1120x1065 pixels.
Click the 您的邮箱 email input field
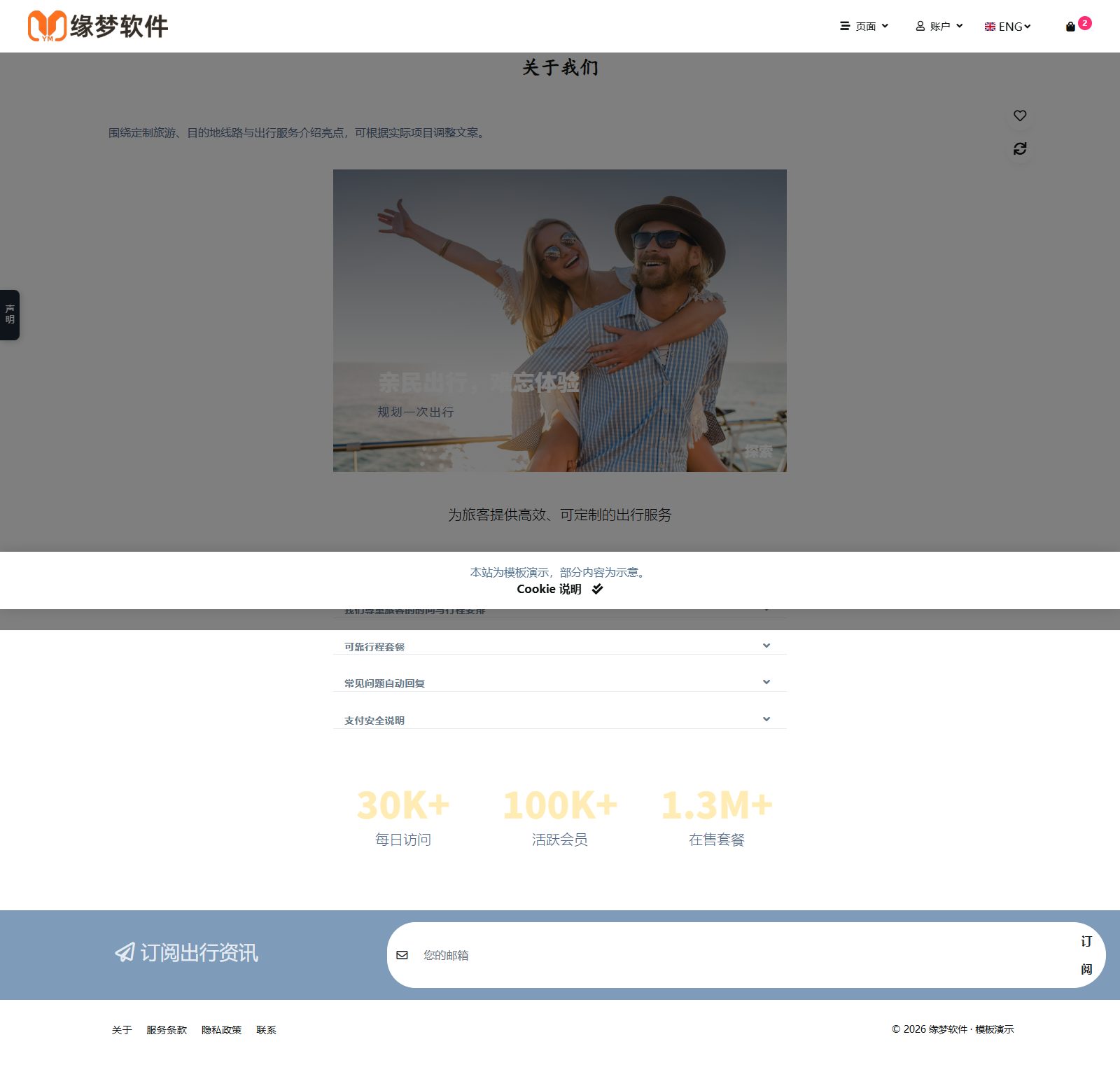click(x=742, y=955)
